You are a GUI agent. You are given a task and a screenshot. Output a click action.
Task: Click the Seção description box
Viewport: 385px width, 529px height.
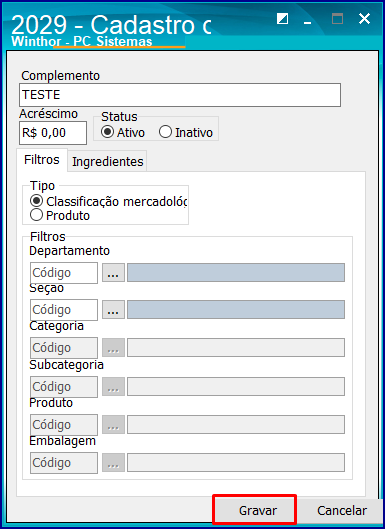[x=236, y=310]
